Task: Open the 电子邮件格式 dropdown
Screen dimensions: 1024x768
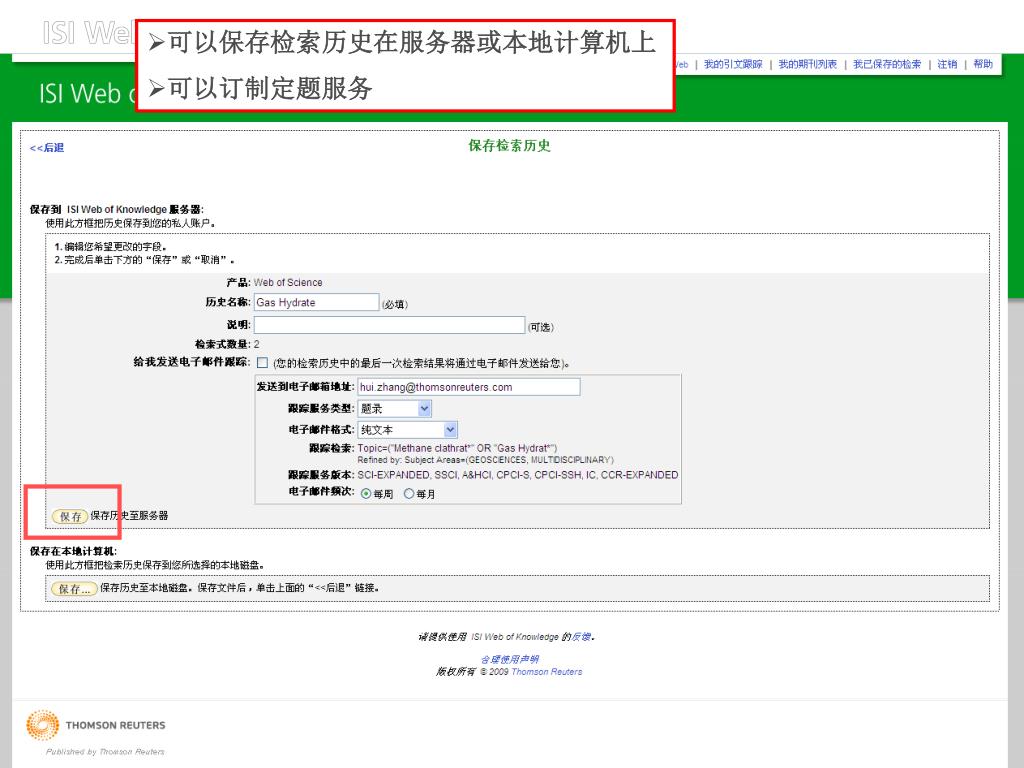Action: point(408,430)
